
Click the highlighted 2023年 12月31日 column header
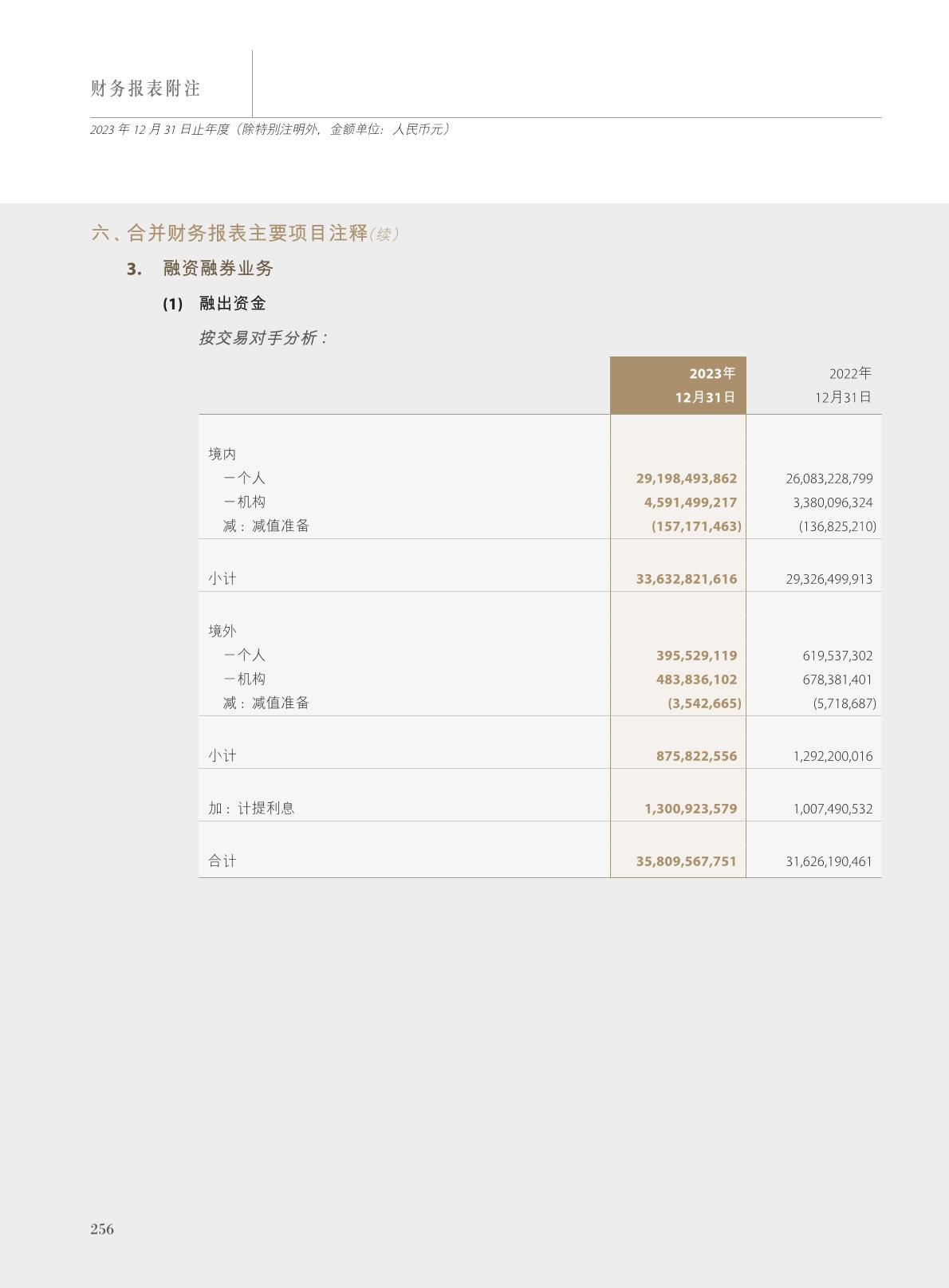point(678,385)
